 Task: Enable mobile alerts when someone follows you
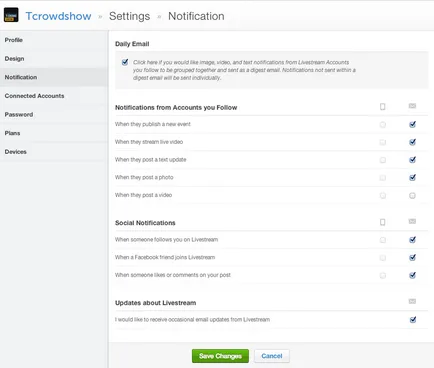[383, 240]
